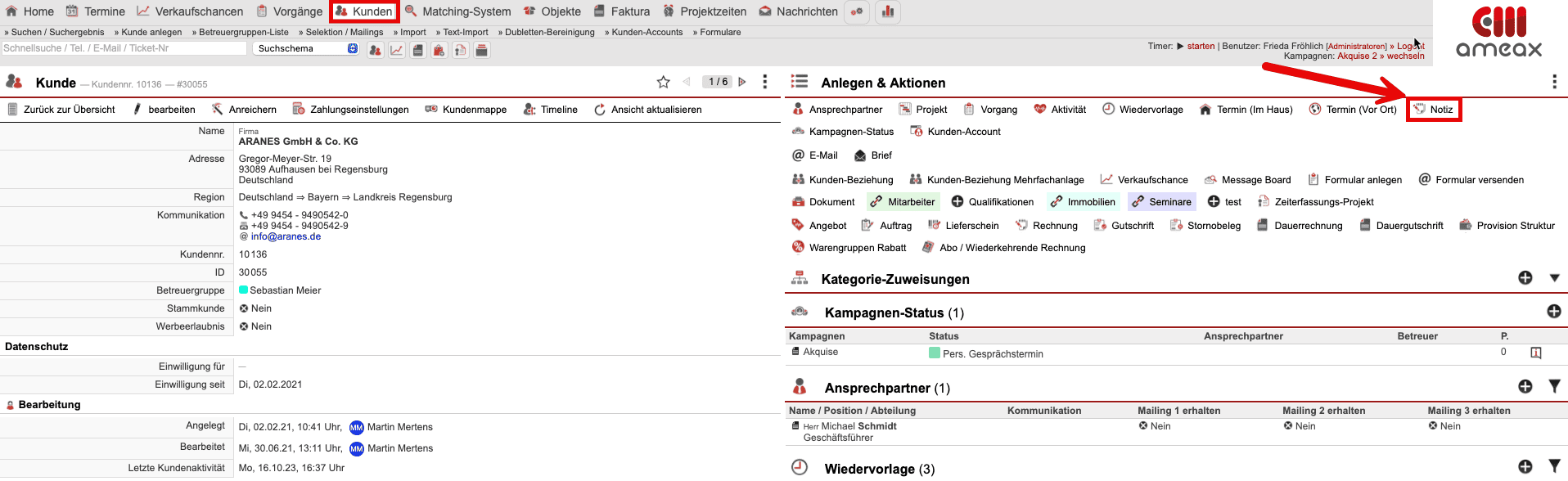Add new Kampagnen-Status entry via plus icon
Viewport: 1568px width, 481px height.
(x=1554, y=312)
